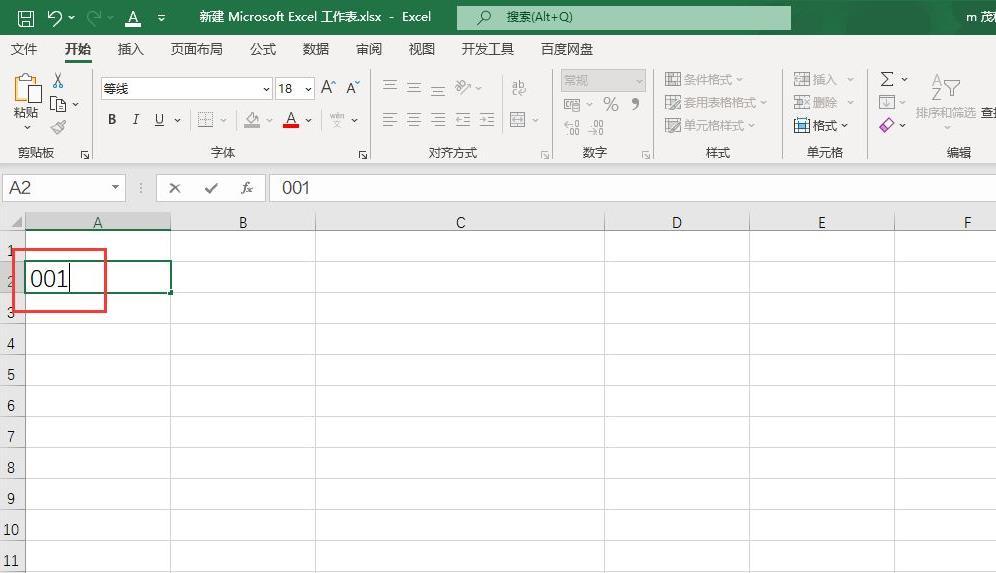
Task: Toggle Italic formatting
Action: click(135, 119)
